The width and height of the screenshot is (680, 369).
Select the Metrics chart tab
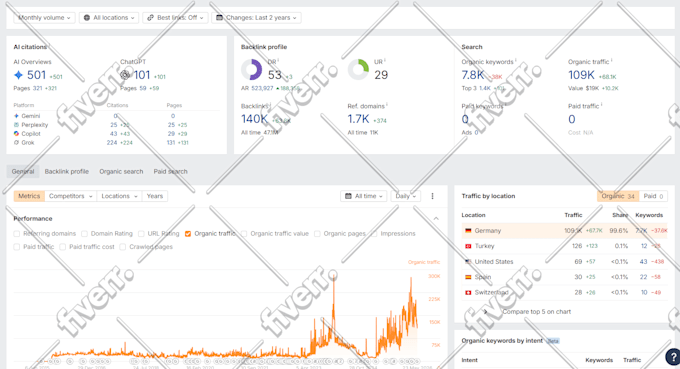tap(29, 196)
